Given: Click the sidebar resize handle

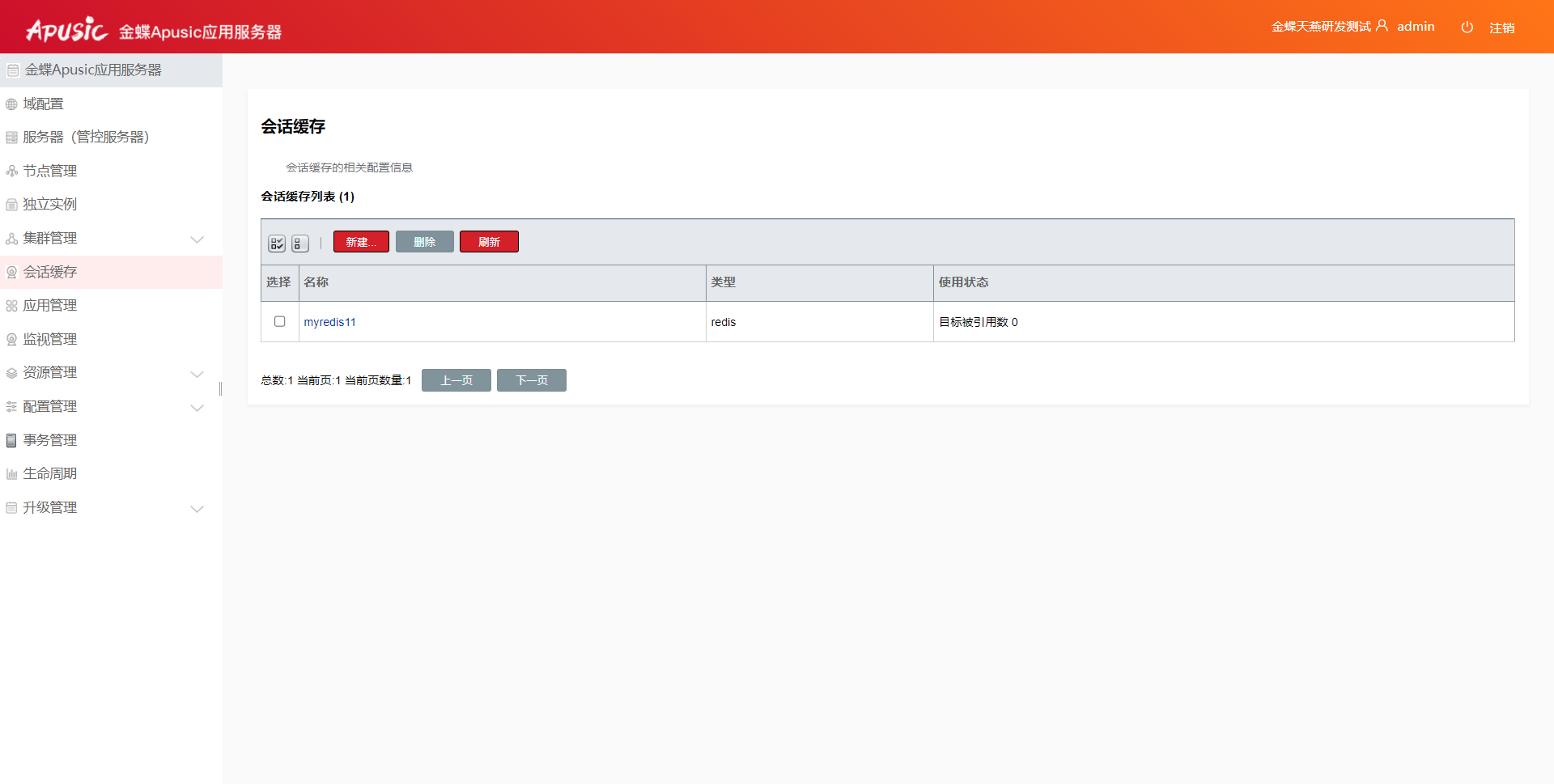Looking at the screenshot, I should point(220,389).
